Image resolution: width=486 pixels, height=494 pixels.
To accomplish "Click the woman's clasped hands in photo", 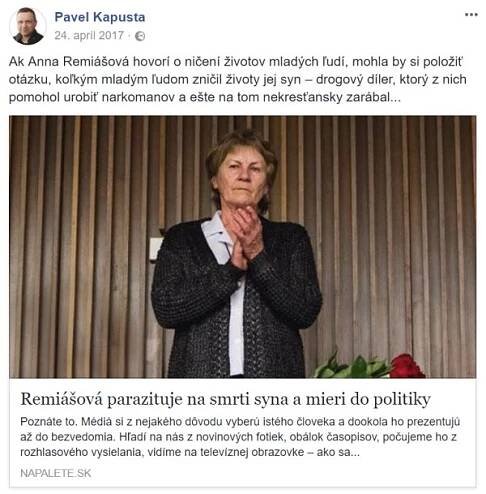I will [x=244, y=237].
